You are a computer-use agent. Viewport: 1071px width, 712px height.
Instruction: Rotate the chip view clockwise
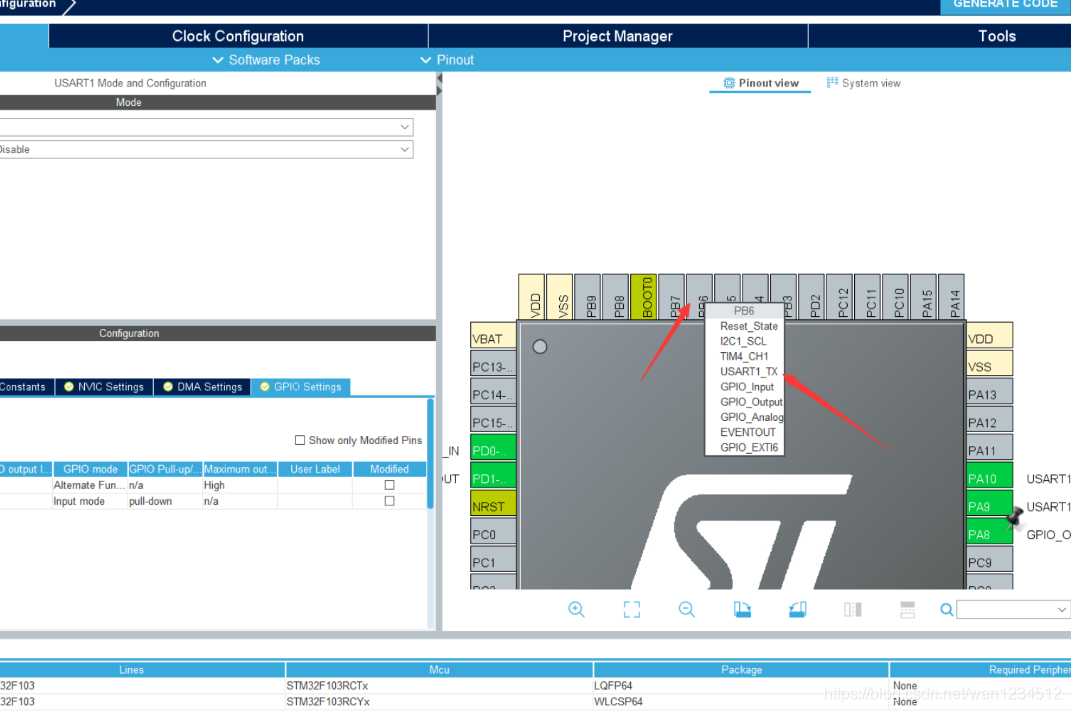pos(742,609)
